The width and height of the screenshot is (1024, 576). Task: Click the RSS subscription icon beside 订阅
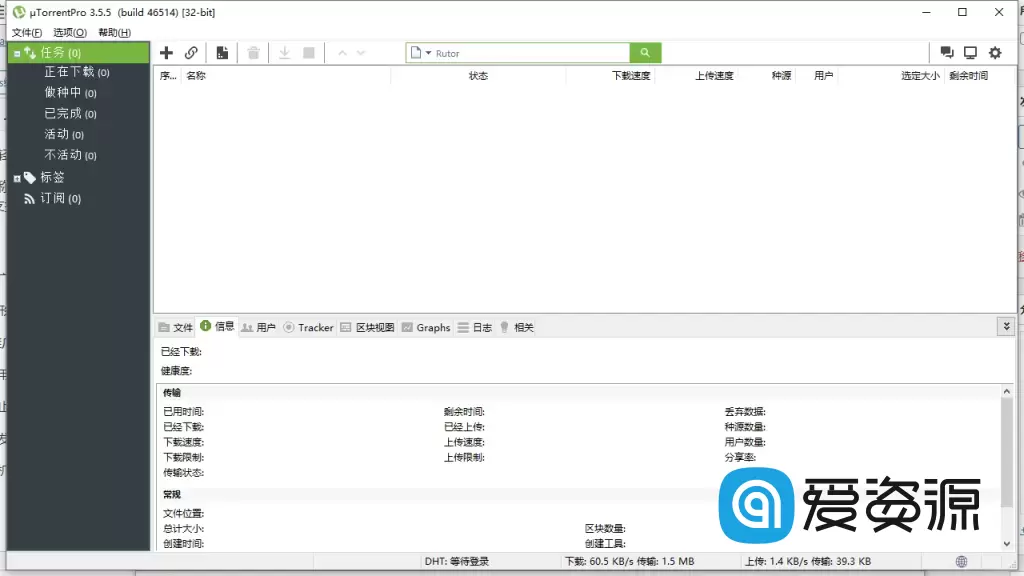point(31,198)
